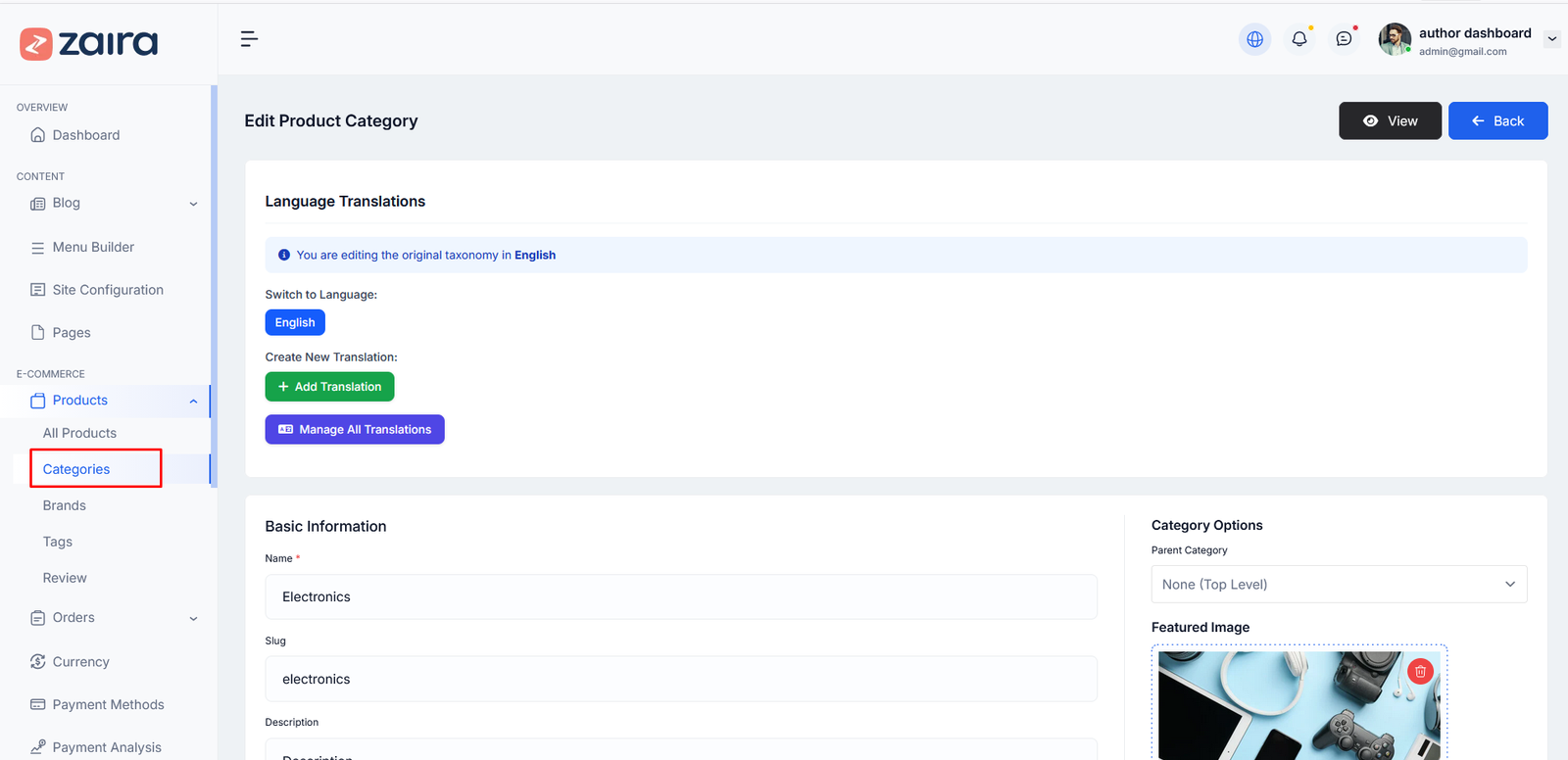Expand the Blog submenu
Image resolution: width=1568 pixels, height=760 pixels.
[x=193, y=204]
